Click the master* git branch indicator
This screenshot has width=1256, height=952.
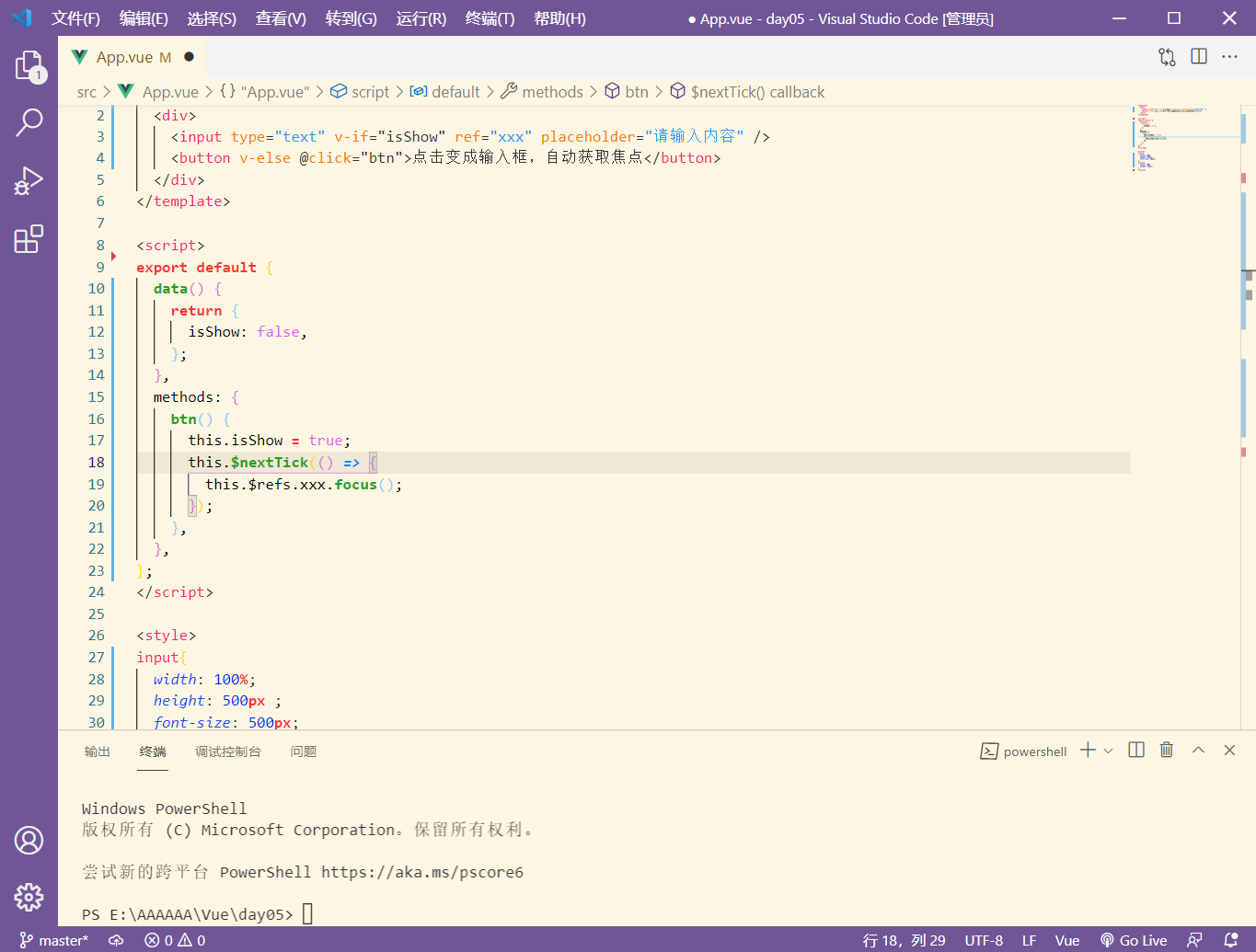(54, 940)
